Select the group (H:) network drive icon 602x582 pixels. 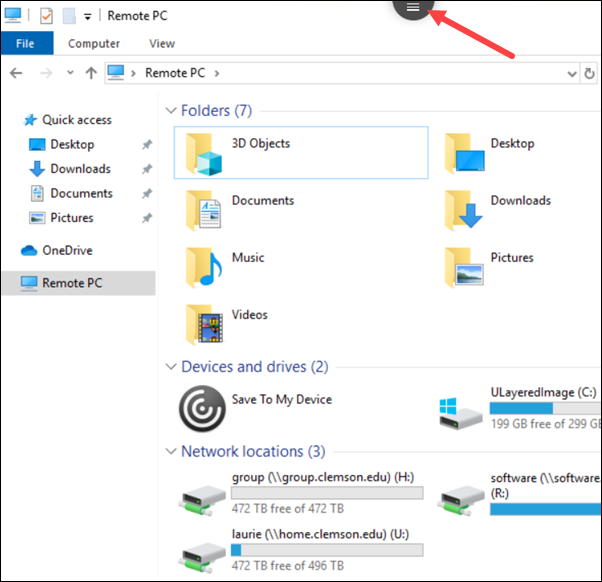click(x=202, y=499)
